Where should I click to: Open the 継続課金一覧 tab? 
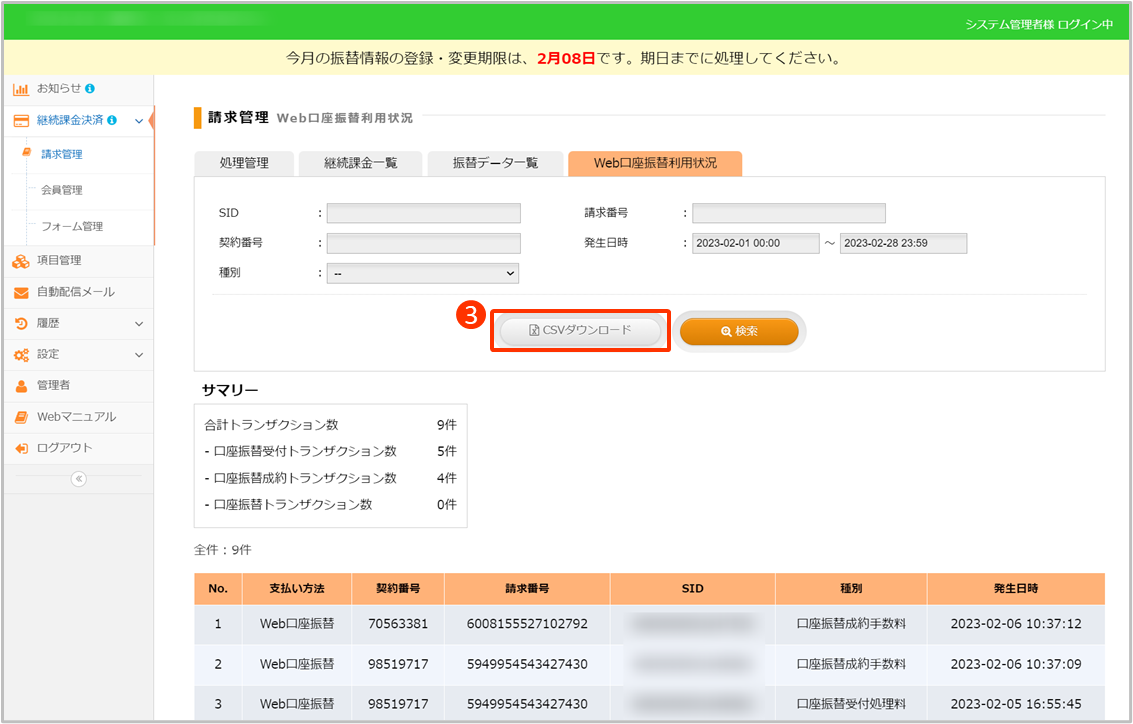click(x=361, y=163)
